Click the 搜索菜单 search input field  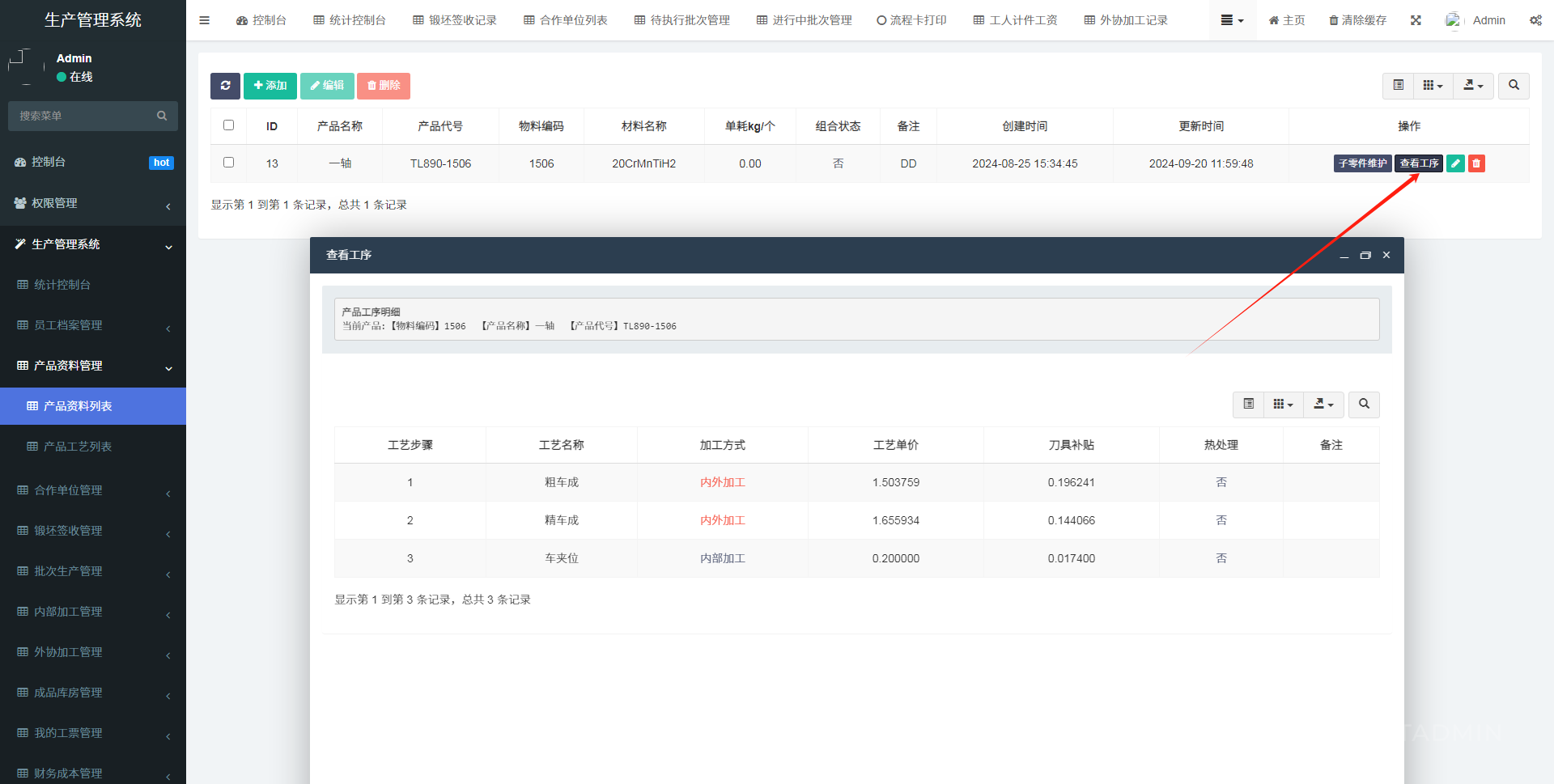(85, 116)
